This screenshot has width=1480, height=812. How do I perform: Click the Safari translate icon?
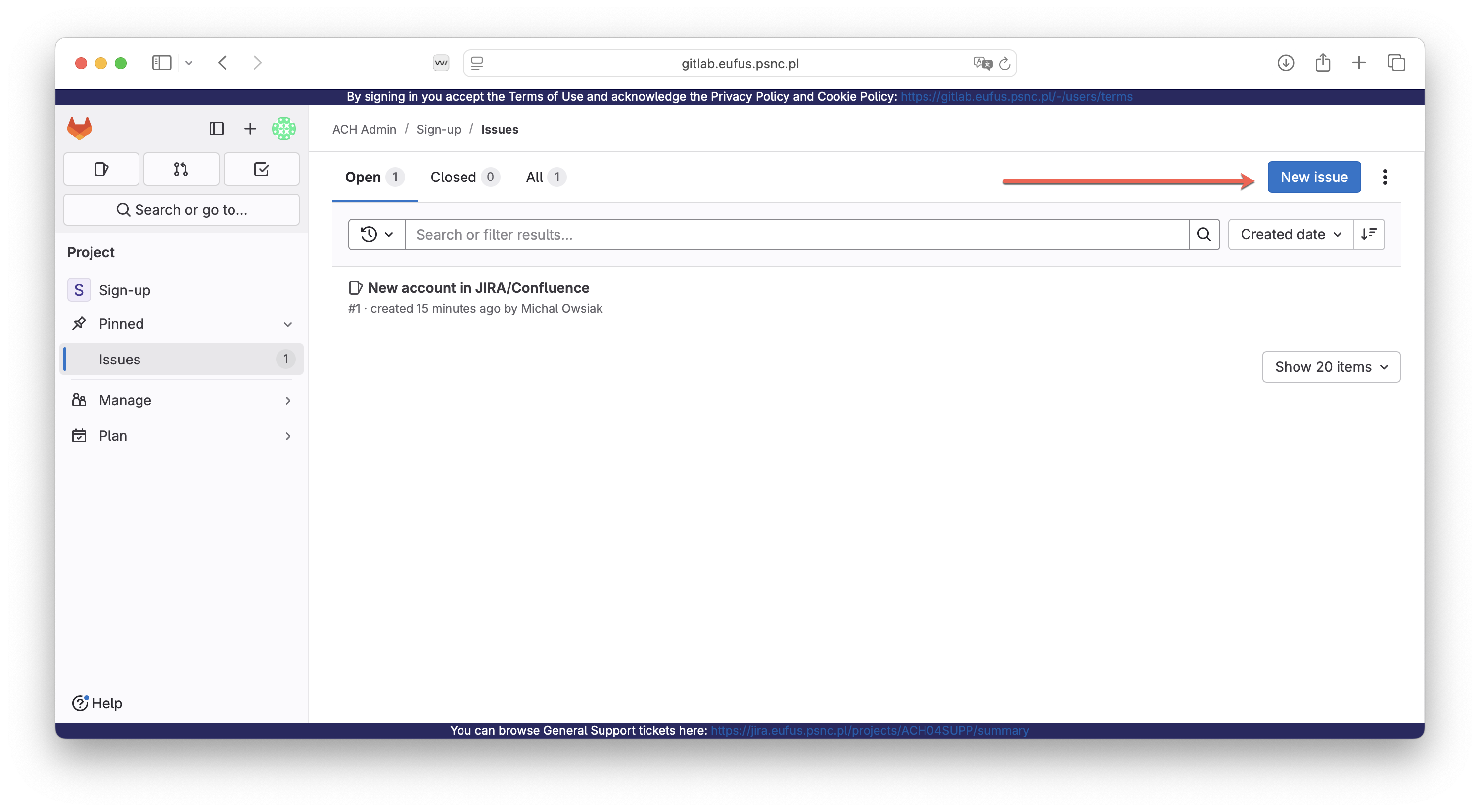pyautogui.click(x=982, y=63)
